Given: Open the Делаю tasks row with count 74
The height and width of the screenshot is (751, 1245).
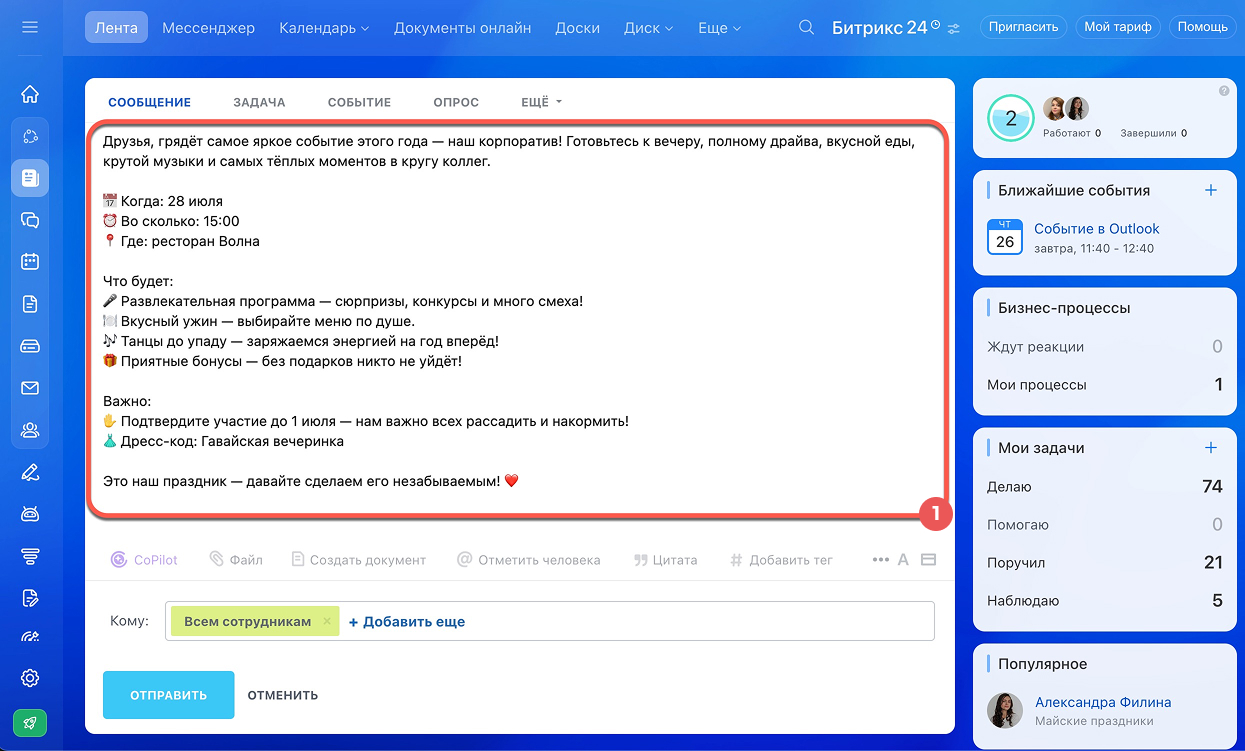Looking at the screenshot, I should tap(1105, 487).
